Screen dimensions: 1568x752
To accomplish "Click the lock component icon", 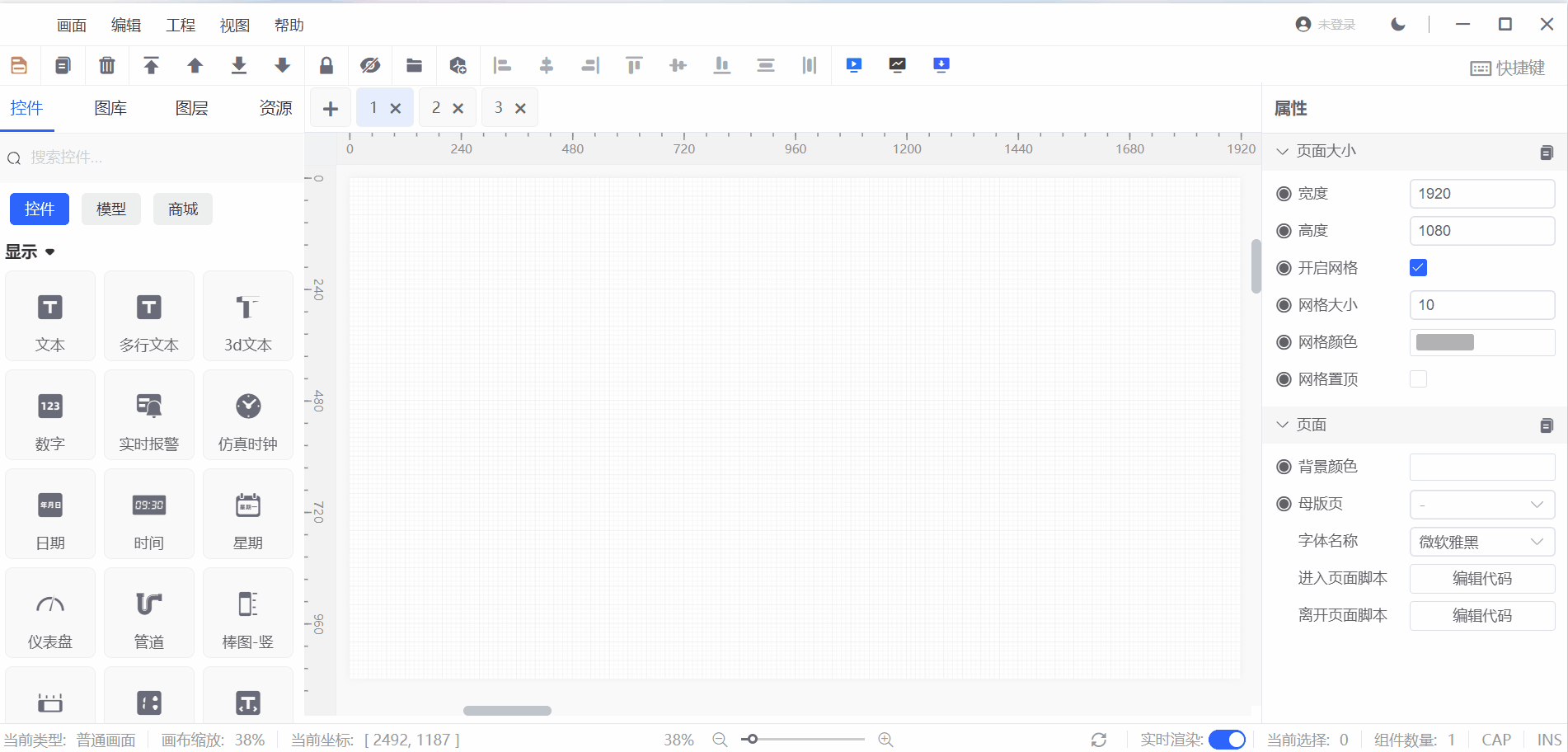I will [326, 65].
